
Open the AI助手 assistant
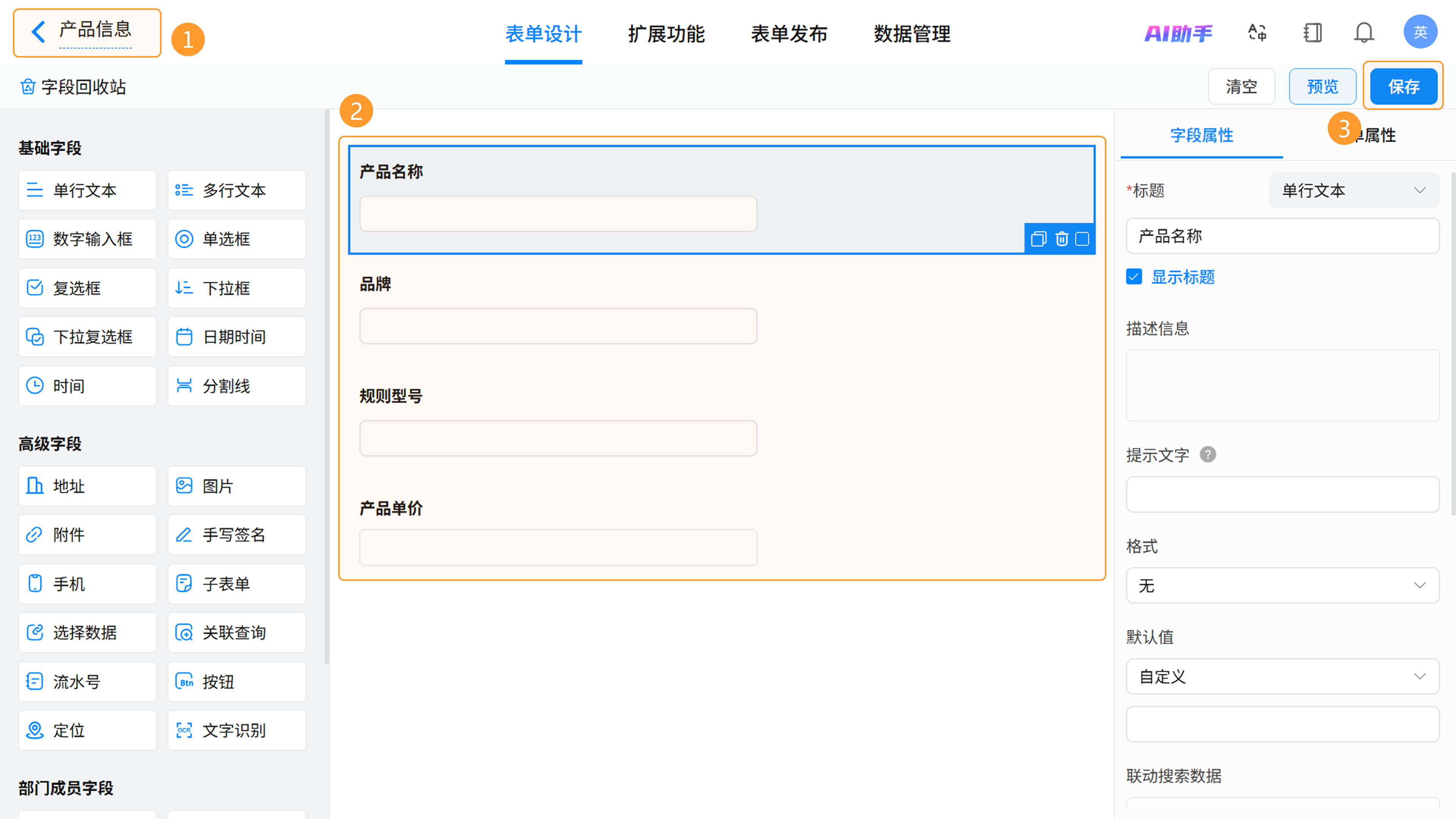(1178, 34)
